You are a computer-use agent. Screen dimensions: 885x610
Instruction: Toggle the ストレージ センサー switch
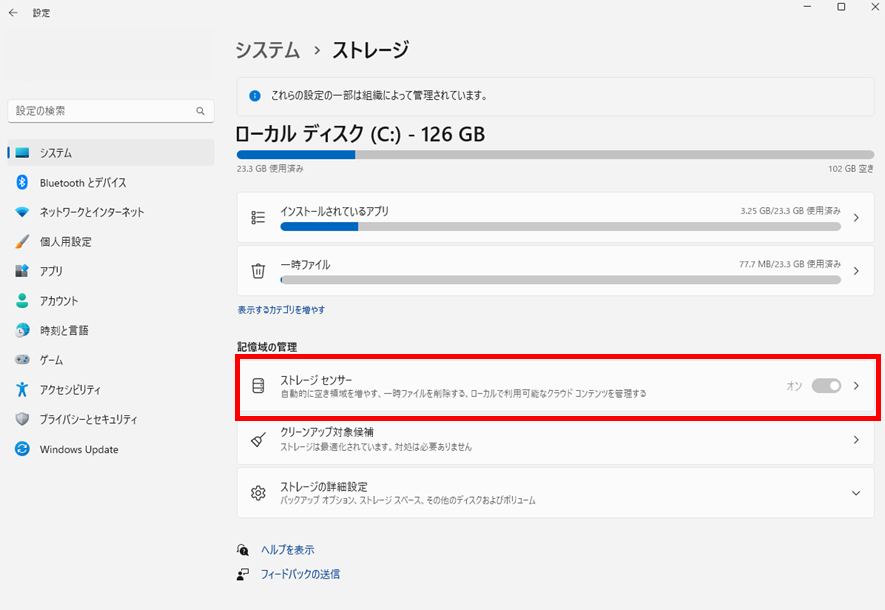click(826, 385)
